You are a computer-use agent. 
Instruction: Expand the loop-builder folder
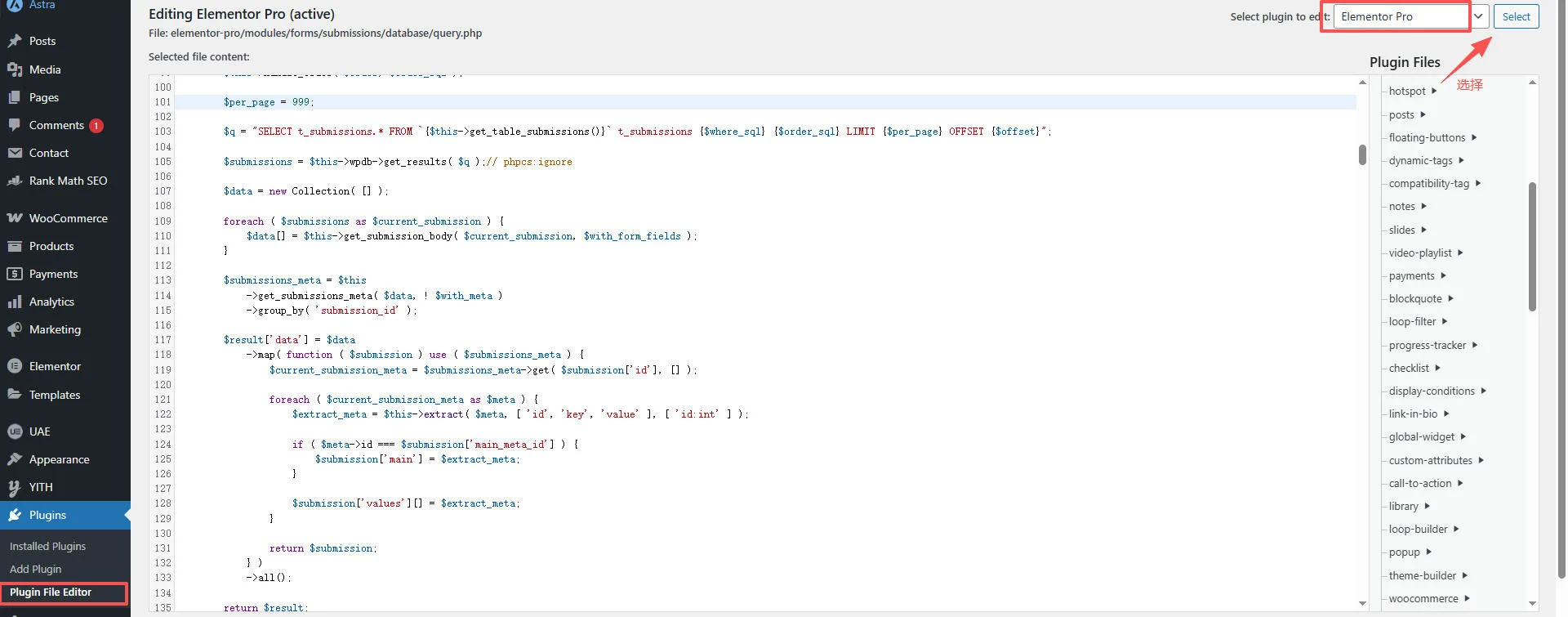pyautogui.click(x=1423, y=529)
